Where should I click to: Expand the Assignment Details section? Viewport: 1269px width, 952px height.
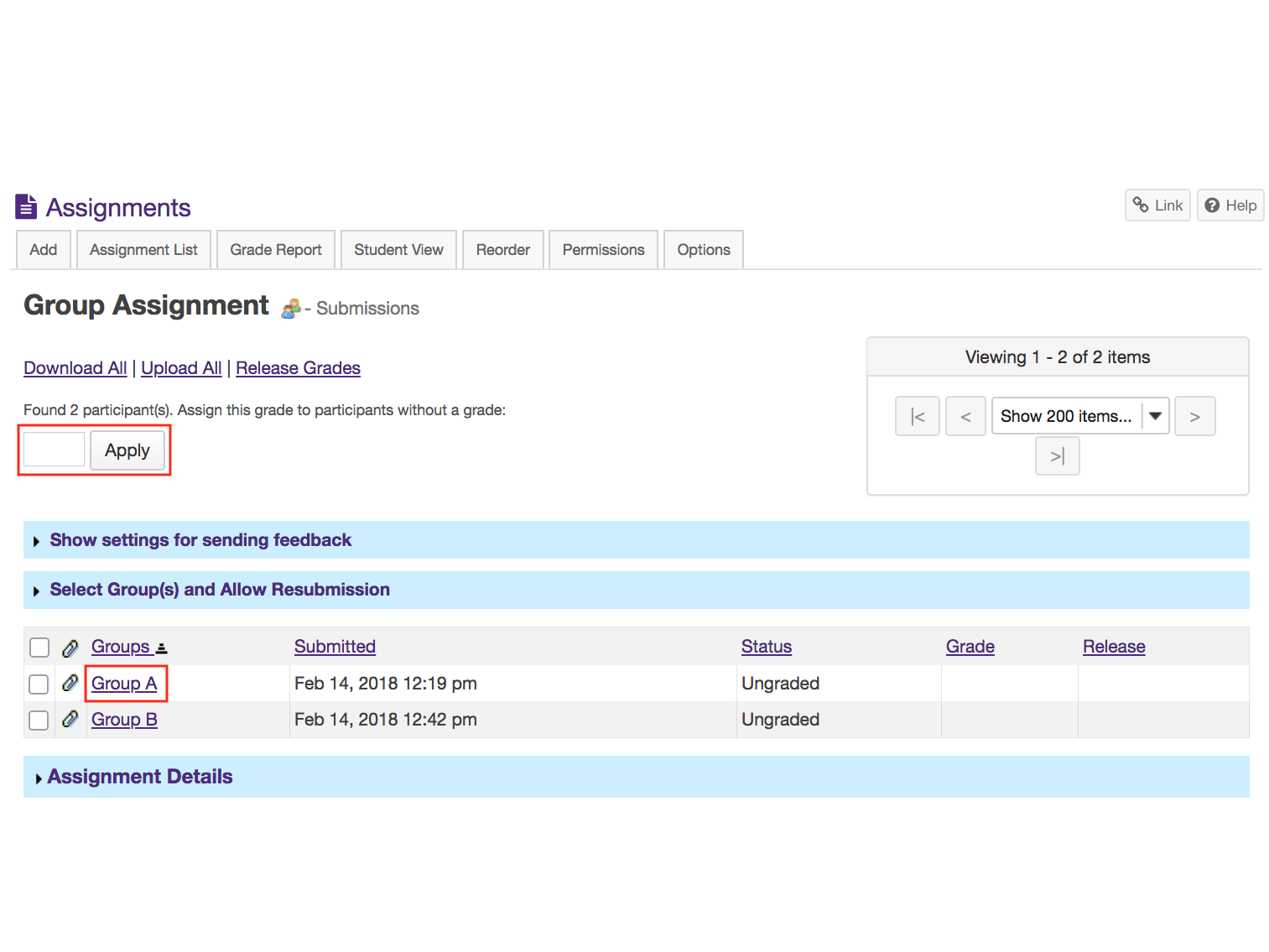pyautogui.click(x=139, y=777)
